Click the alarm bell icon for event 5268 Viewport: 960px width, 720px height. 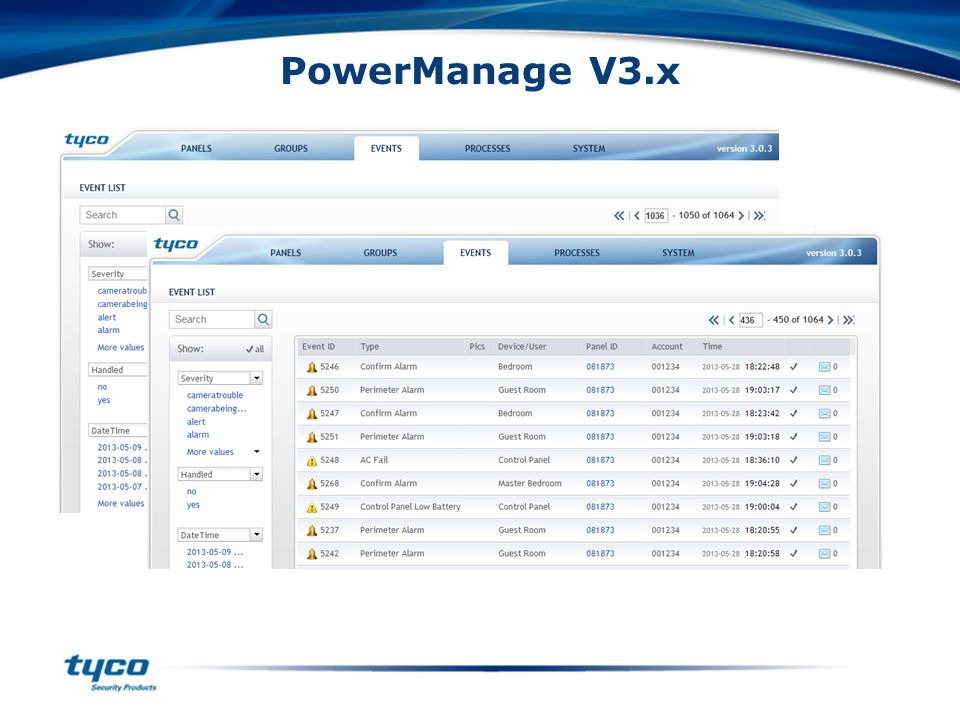click(312, 484)
